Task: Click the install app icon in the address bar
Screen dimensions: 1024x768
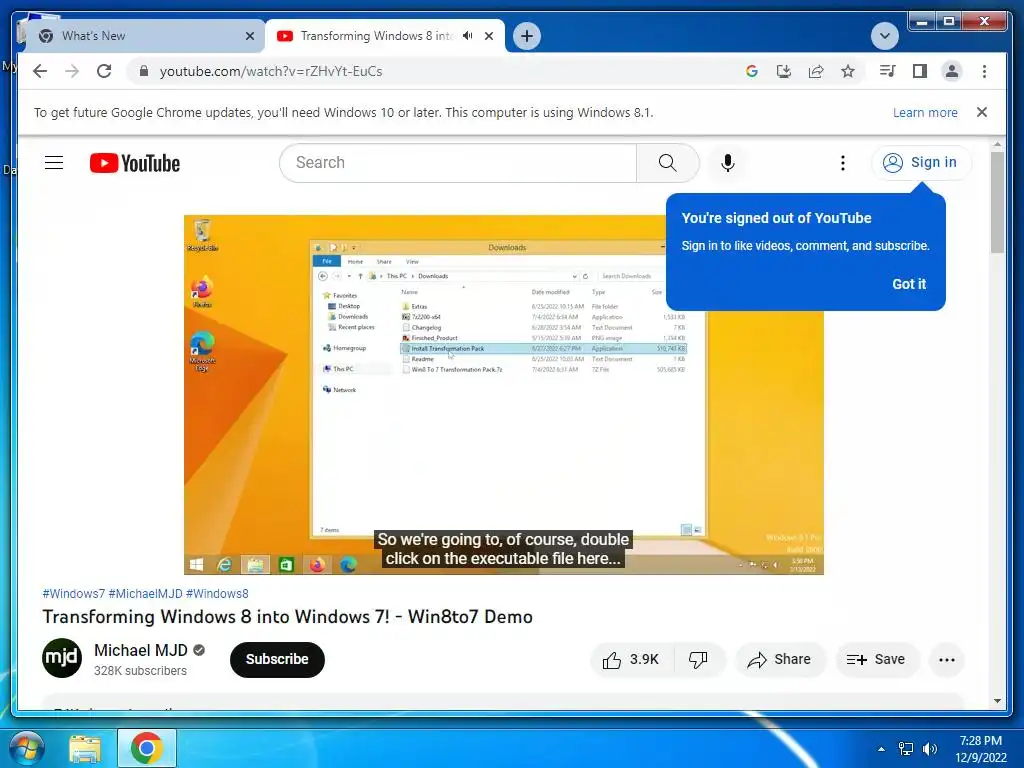Action: coord(784,71)
